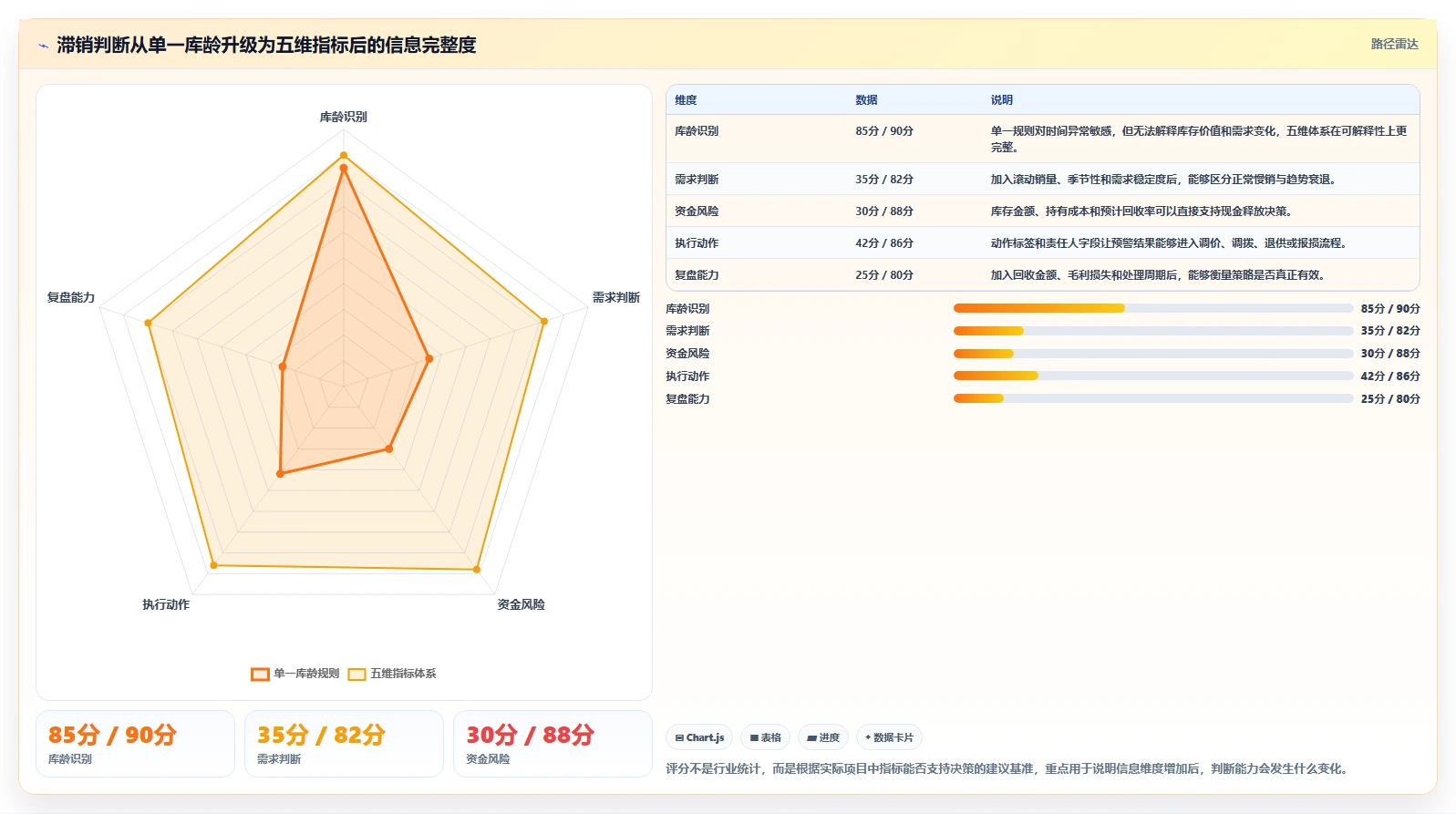Click the 表格 tag

pyautogui.click(x=765, y=737)
